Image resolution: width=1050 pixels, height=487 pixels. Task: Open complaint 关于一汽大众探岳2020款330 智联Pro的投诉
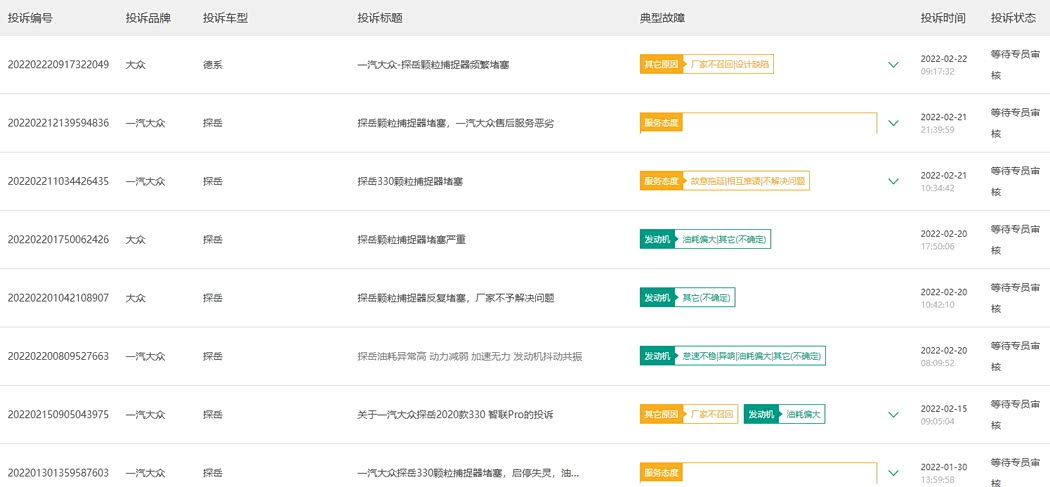click(x=455, y=414)
